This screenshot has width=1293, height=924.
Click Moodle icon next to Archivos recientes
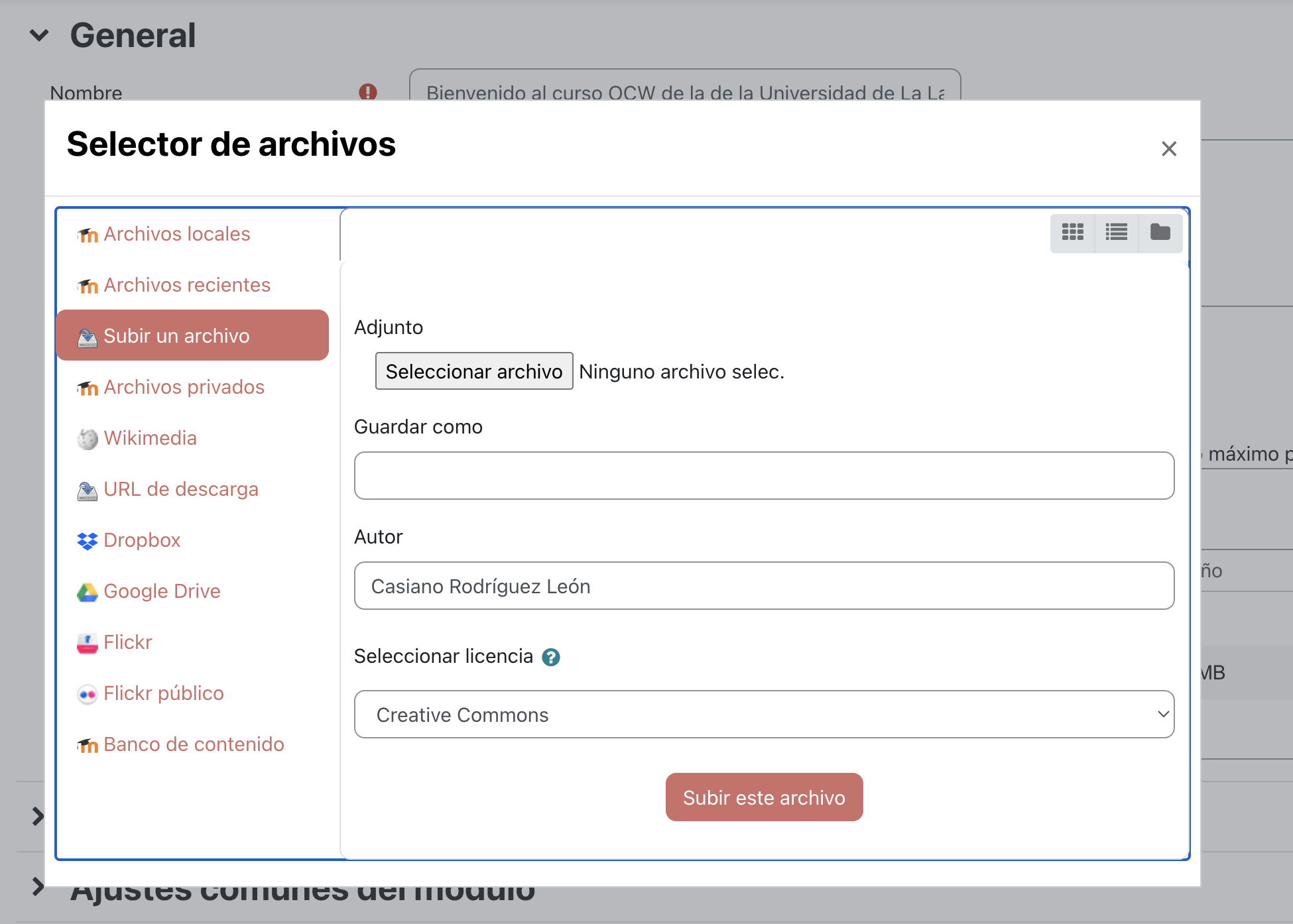click(x=88, y=286)
